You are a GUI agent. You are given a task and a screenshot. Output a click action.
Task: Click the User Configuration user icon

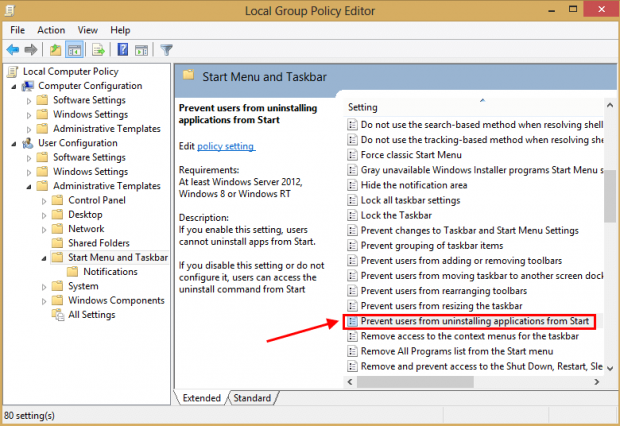point(28,143)
